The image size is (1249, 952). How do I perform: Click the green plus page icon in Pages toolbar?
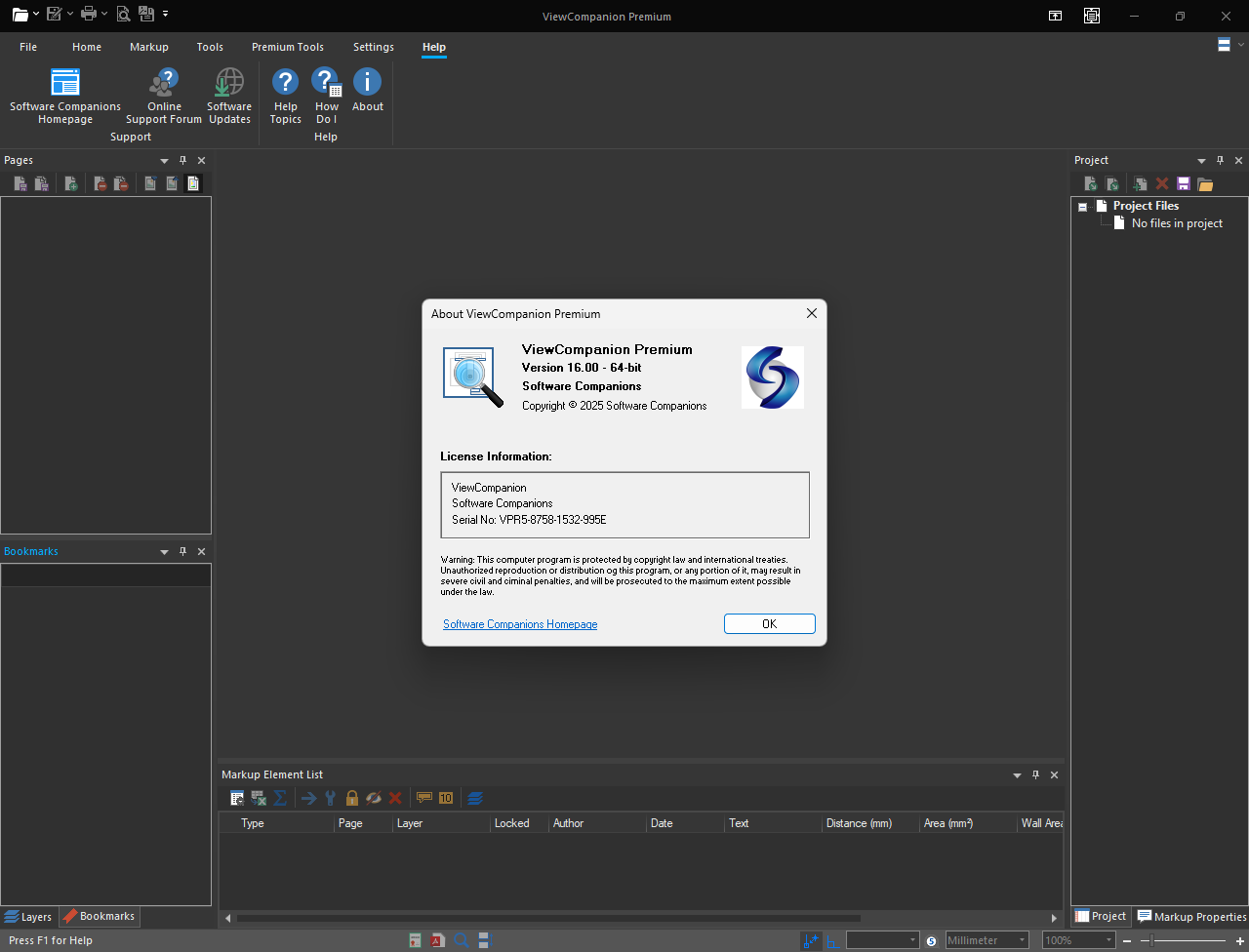(70, 183)
